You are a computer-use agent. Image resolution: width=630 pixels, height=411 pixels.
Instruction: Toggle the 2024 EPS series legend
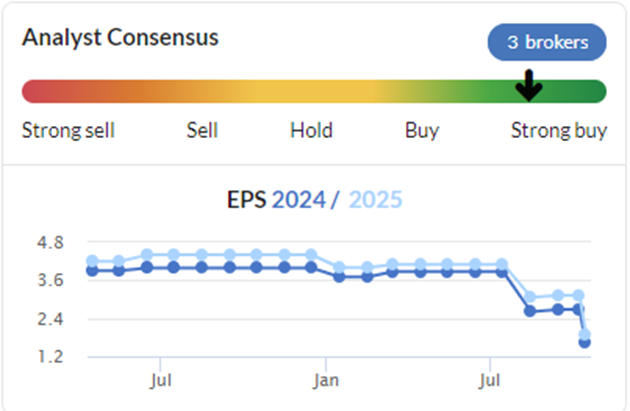click(x=299, y=199)
